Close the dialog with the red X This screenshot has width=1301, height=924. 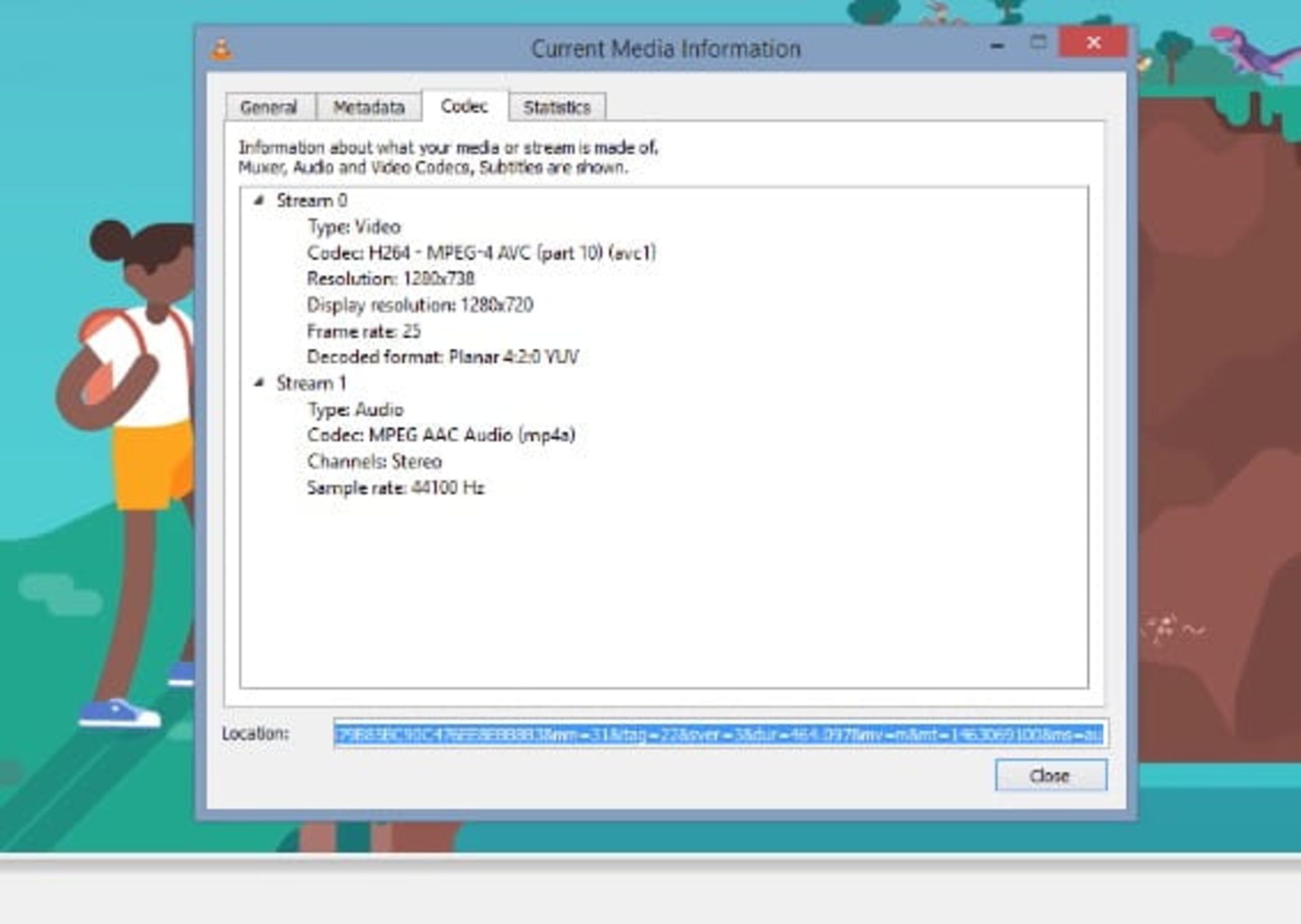pos(1093,43)
